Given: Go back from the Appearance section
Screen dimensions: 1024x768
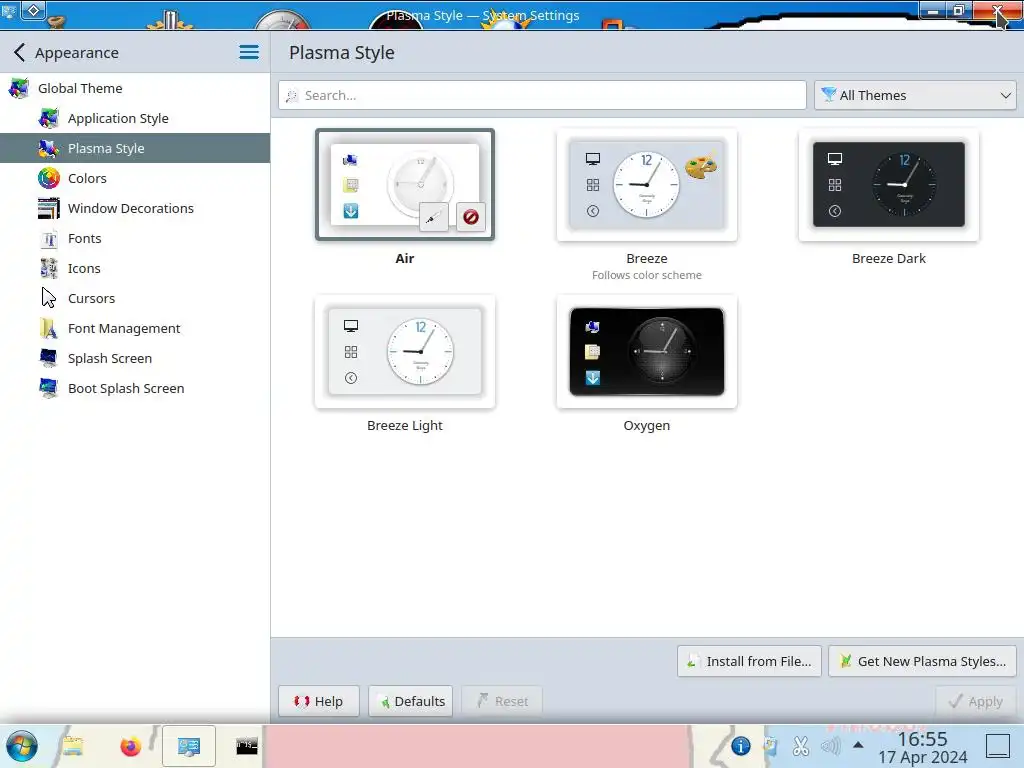Looking at the screenshot, I should click(20, 52).
